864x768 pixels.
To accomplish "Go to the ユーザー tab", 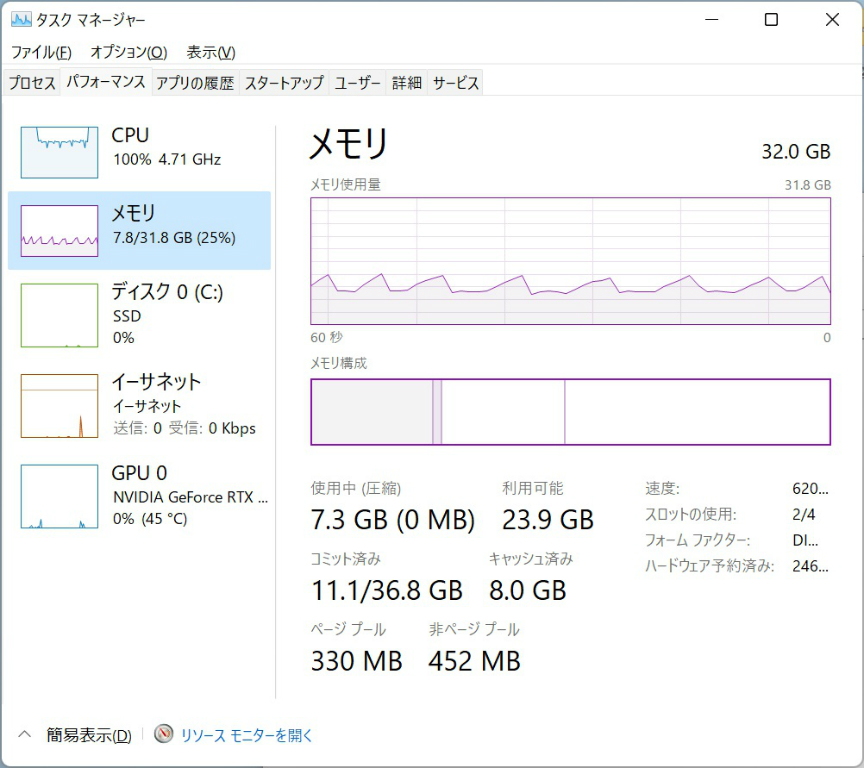I will [x=357, y=83].
